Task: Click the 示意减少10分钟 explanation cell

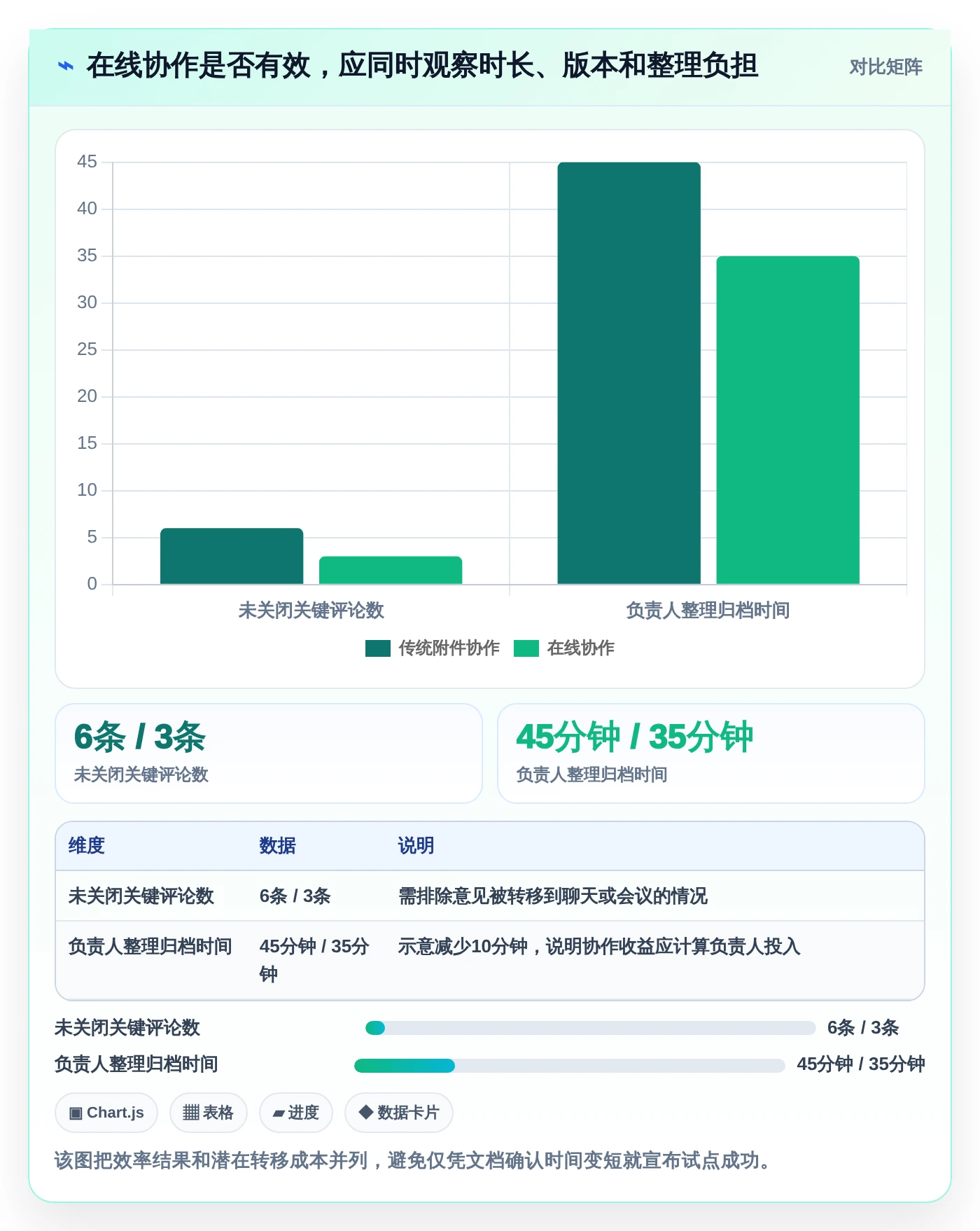Action: pyautogui.click(x=598, y=947)
